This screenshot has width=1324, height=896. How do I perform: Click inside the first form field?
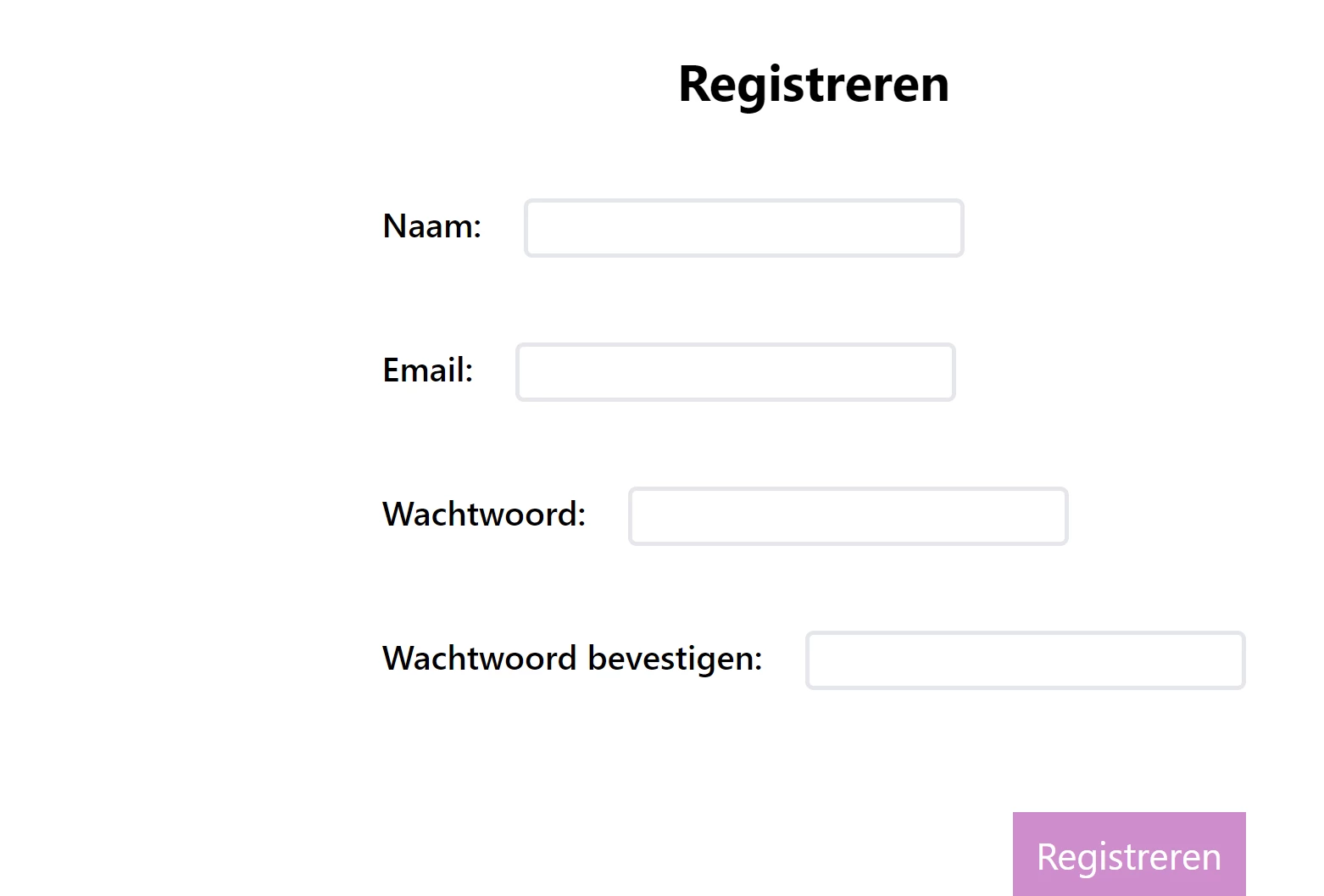[x=743, y=227]
